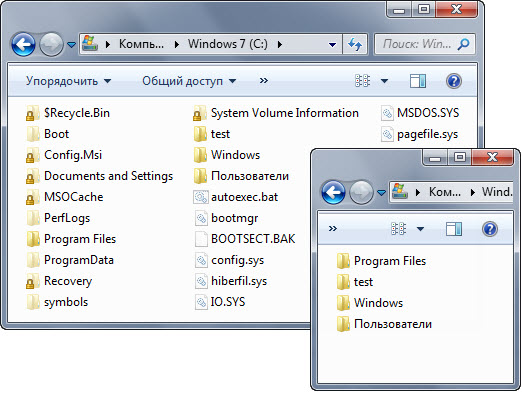Select System Volume Information folder

click(x=276, y=113)
